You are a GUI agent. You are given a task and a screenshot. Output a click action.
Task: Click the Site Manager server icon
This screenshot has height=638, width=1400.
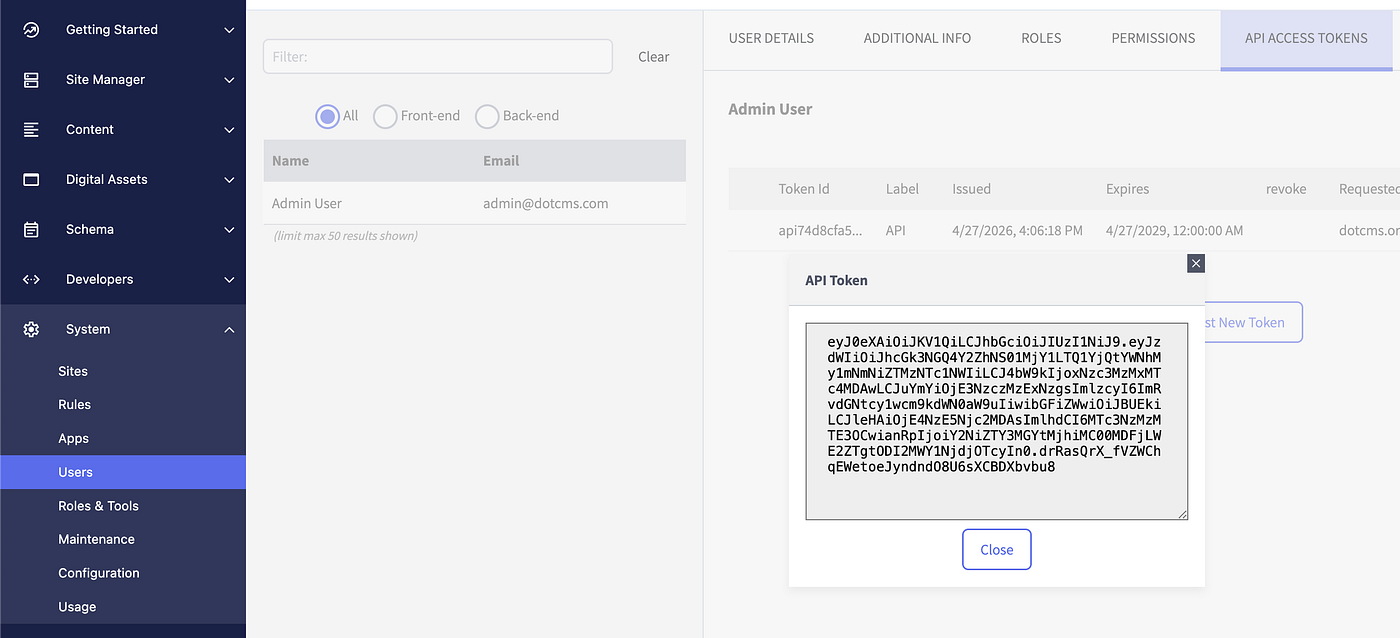coord(31,80)
